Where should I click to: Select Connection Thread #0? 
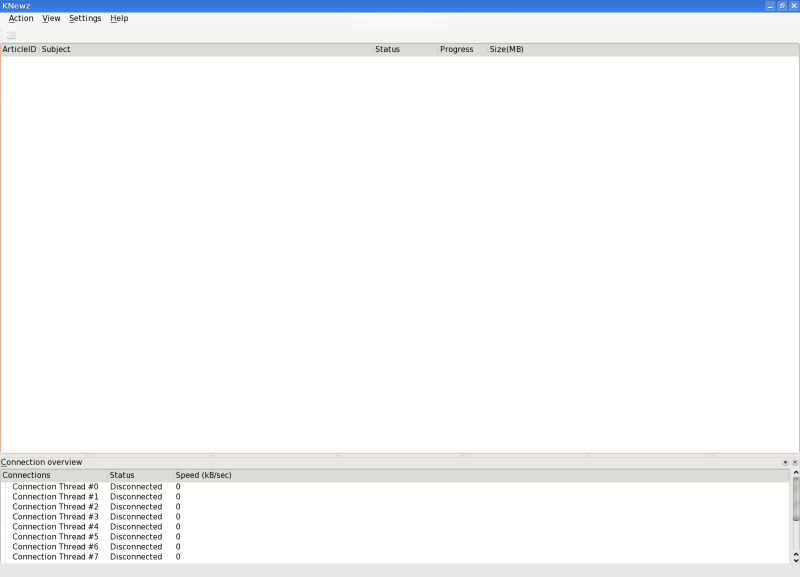(x=55, y=487)
